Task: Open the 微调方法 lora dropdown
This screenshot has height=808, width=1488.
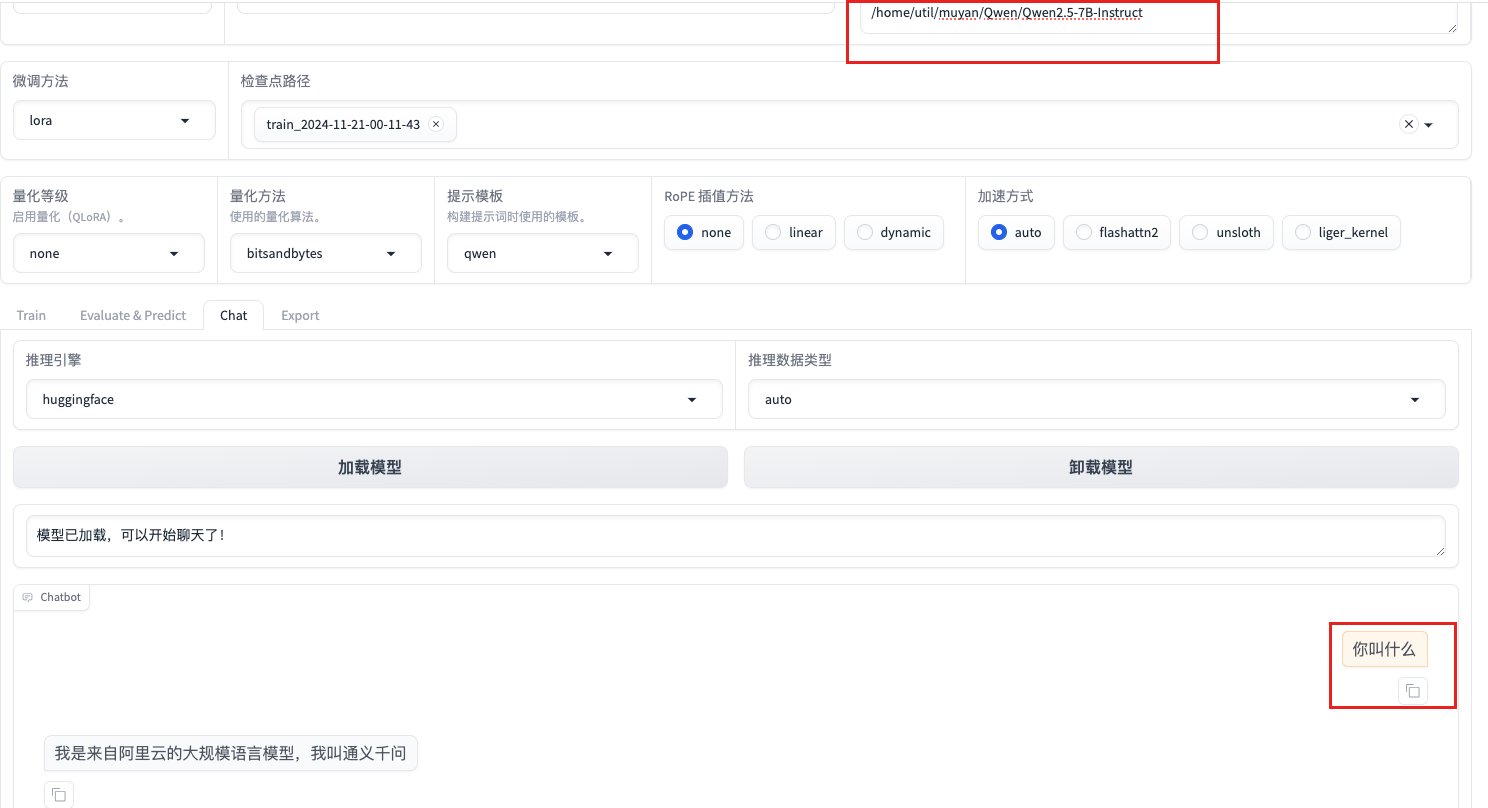Action: [114, 120]
